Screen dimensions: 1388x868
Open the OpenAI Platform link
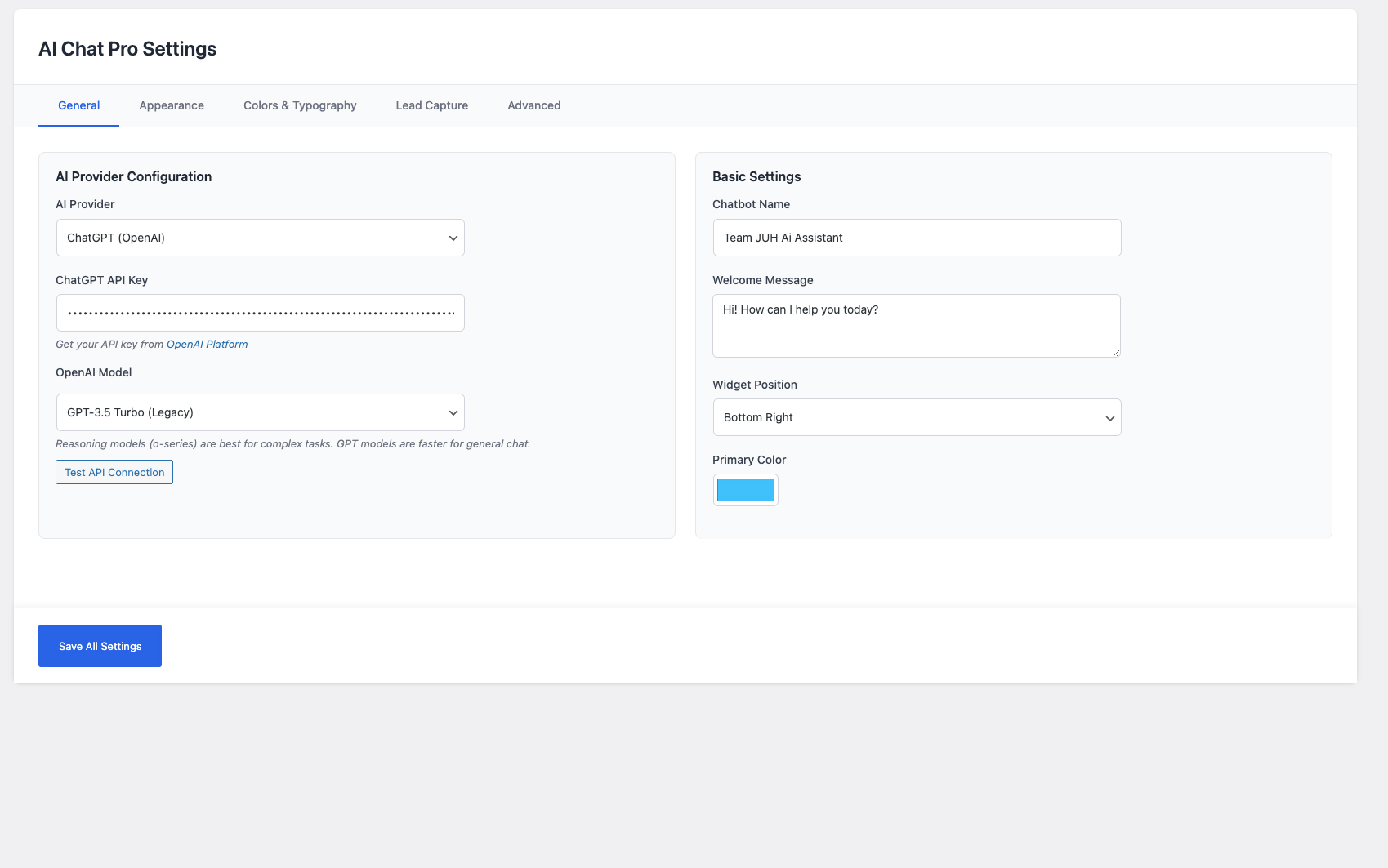[207, 344]
